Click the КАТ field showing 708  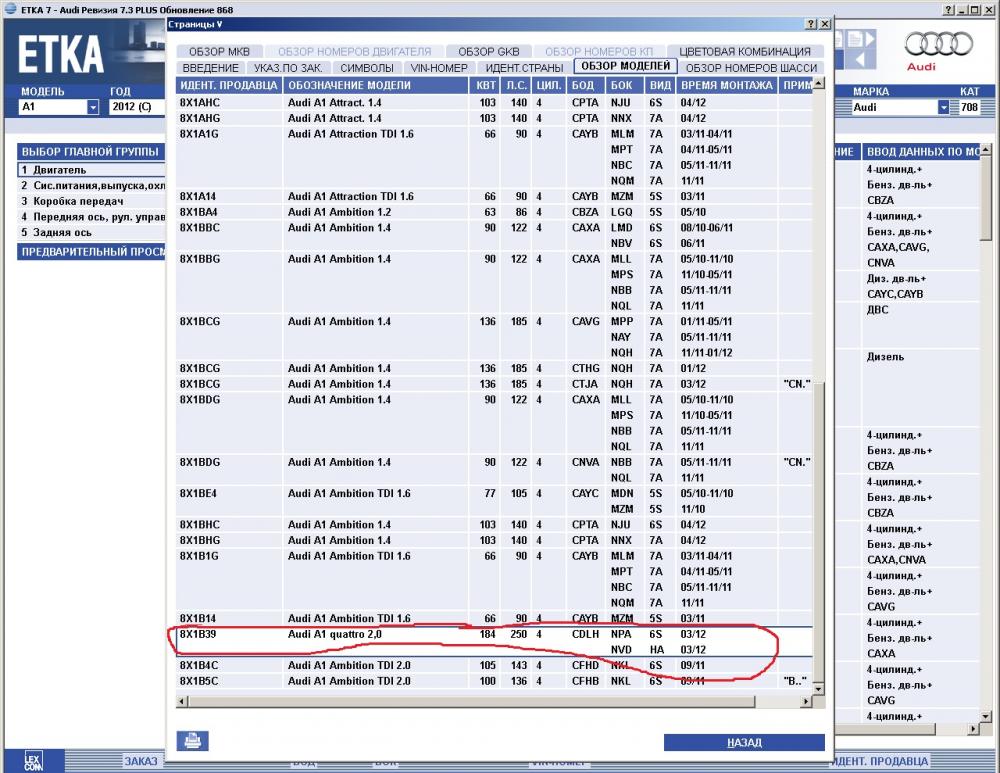(969, 108)
